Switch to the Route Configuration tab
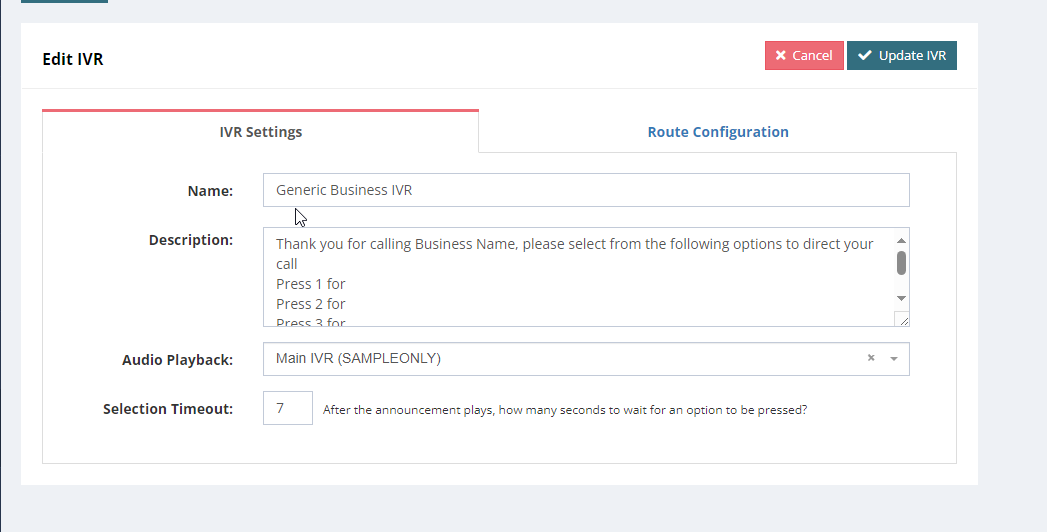 (x=717, y=132)
